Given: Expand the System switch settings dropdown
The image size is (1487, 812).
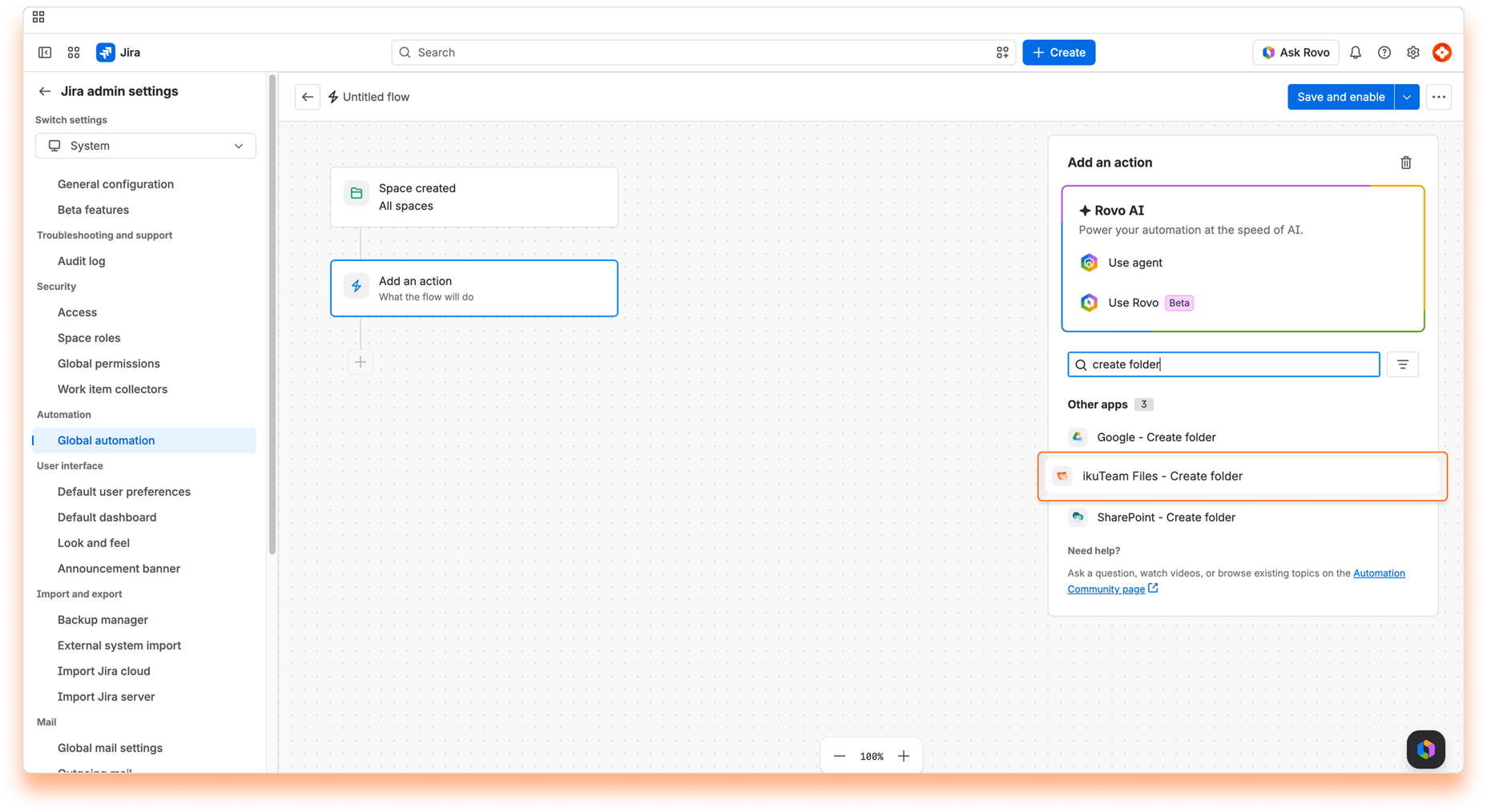Looking at the screenshot, I should (x=146, y=146).
